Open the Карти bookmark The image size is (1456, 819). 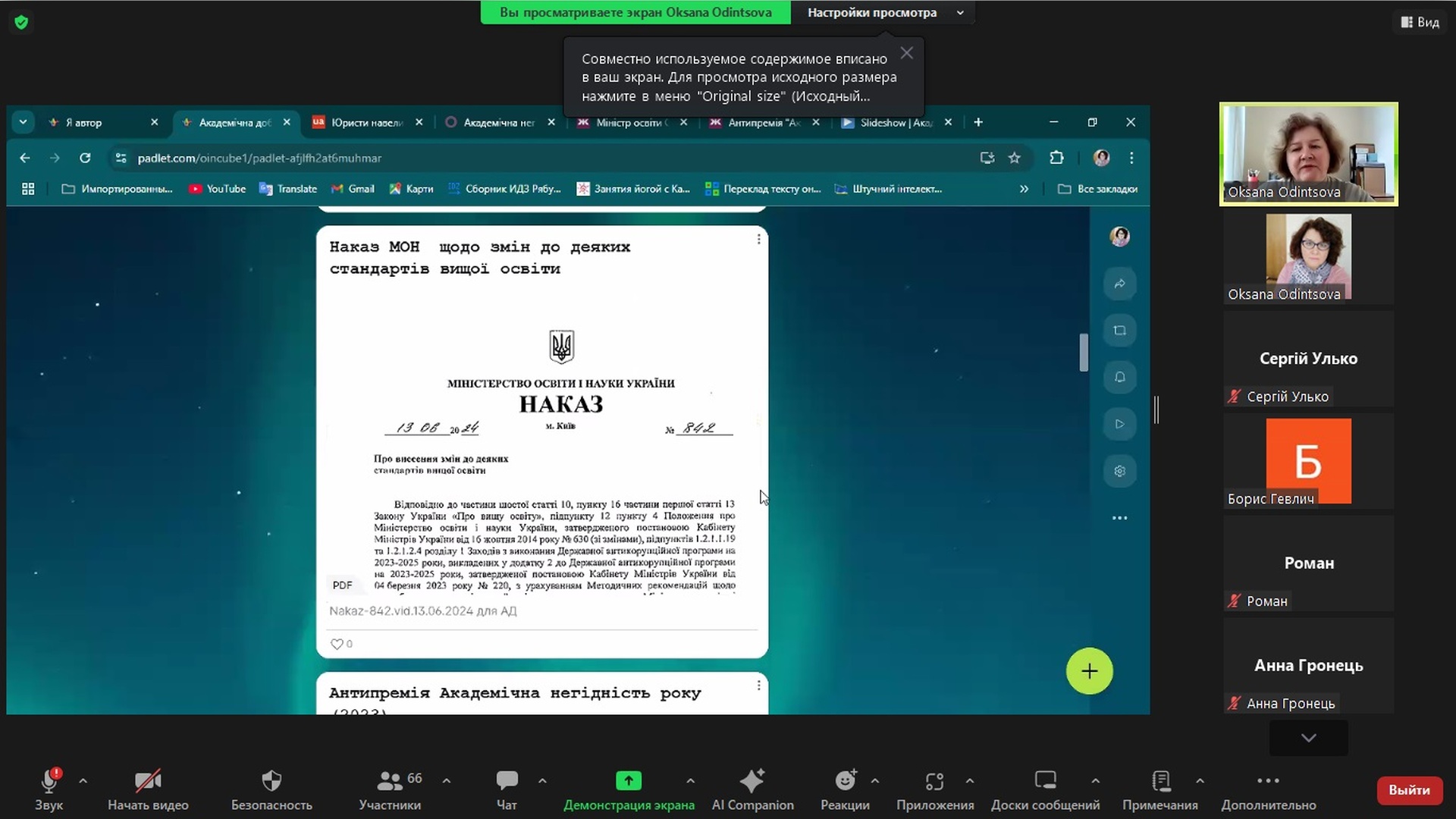tap(411, 189)
